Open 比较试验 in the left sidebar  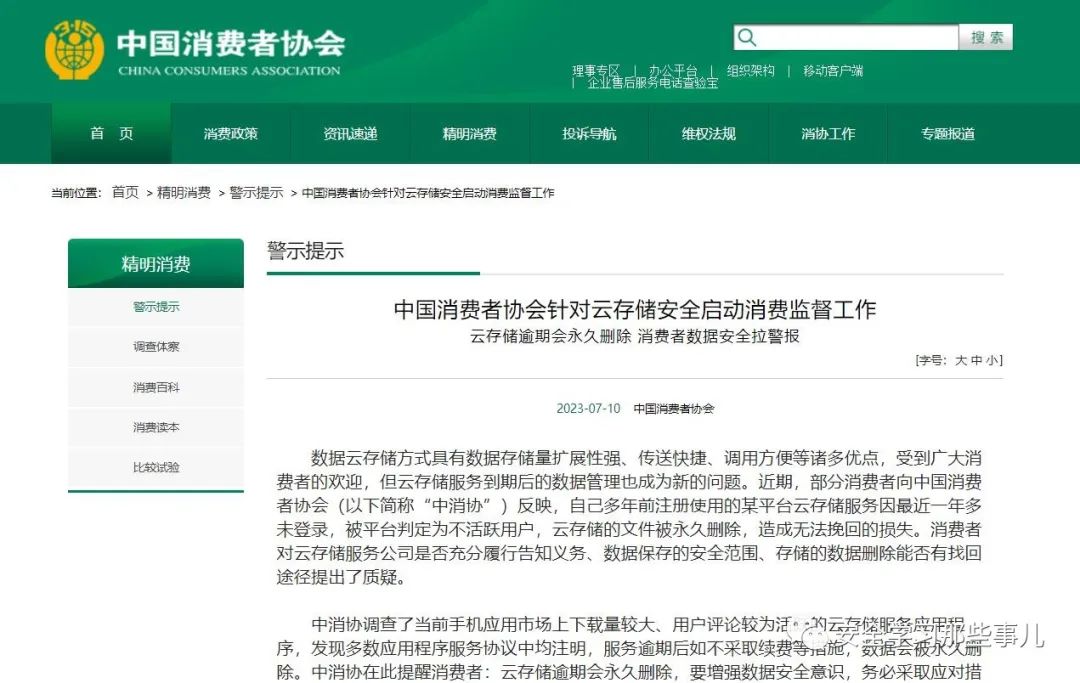coord(156,467)
